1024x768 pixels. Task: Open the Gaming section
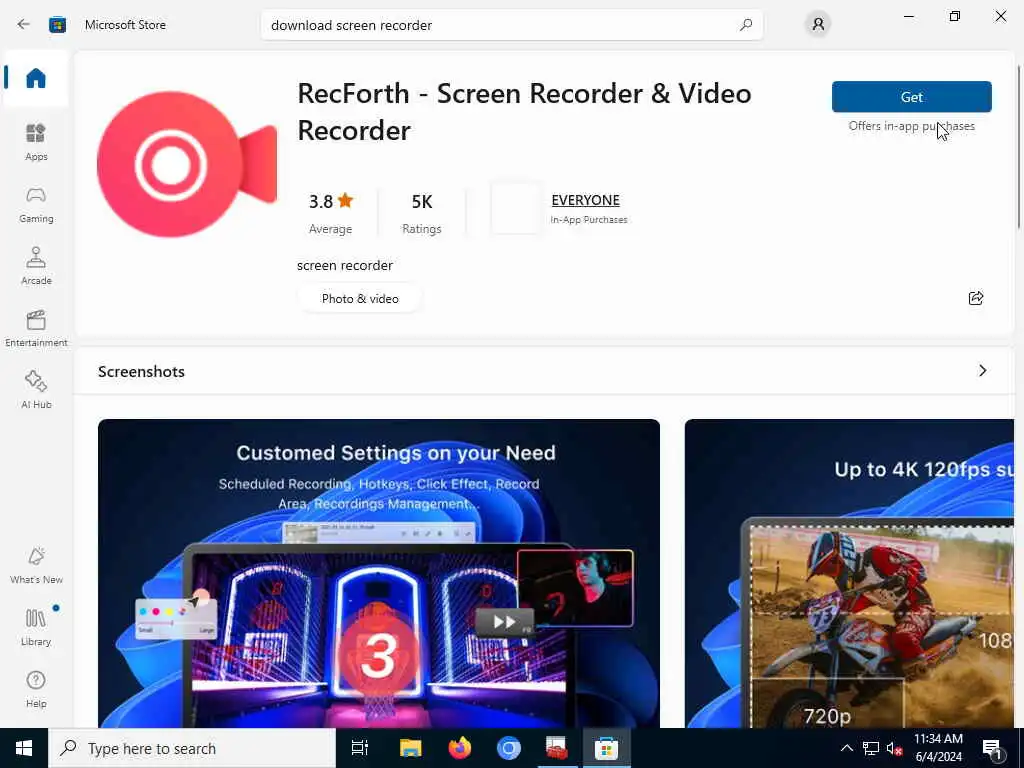pos(36,204)
